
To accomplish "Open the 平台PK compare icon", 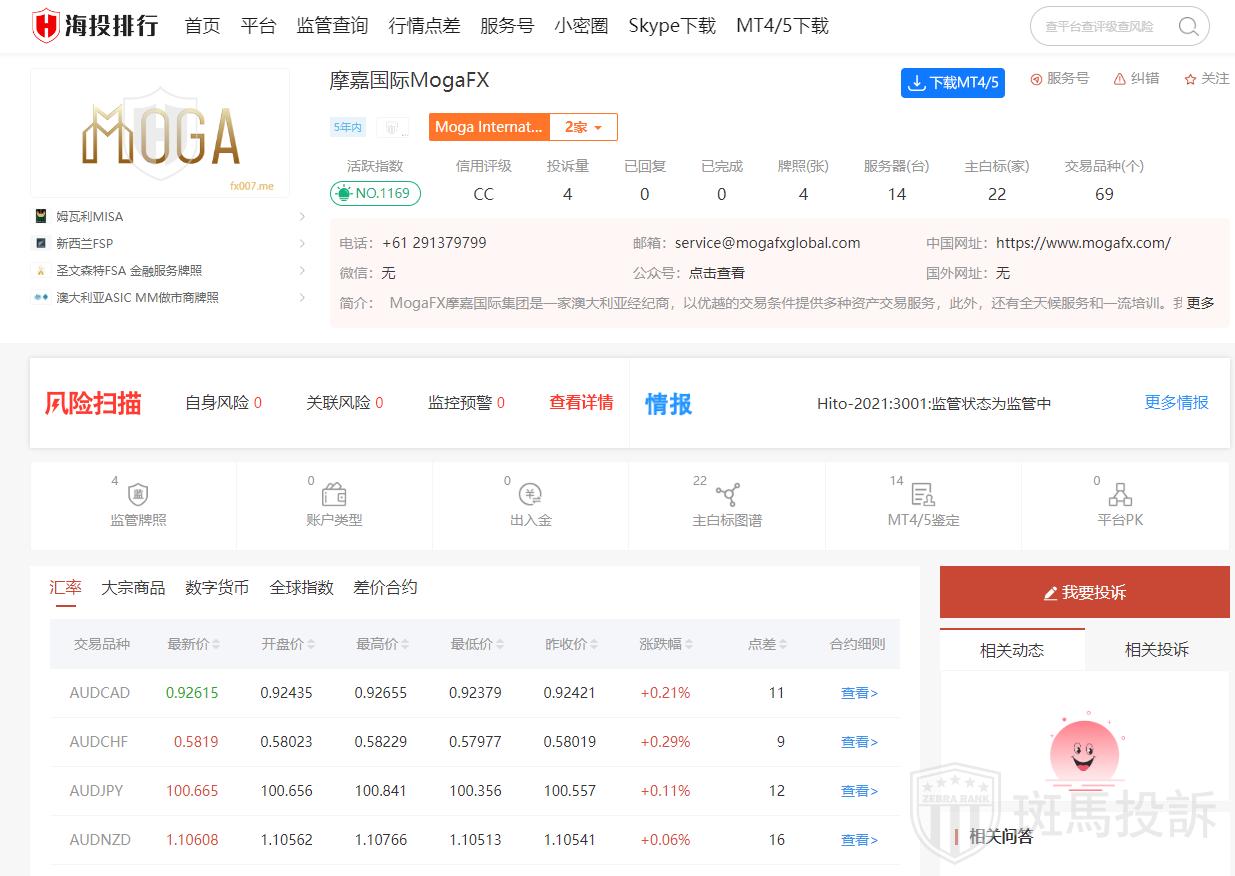I will pos(1119,495).
